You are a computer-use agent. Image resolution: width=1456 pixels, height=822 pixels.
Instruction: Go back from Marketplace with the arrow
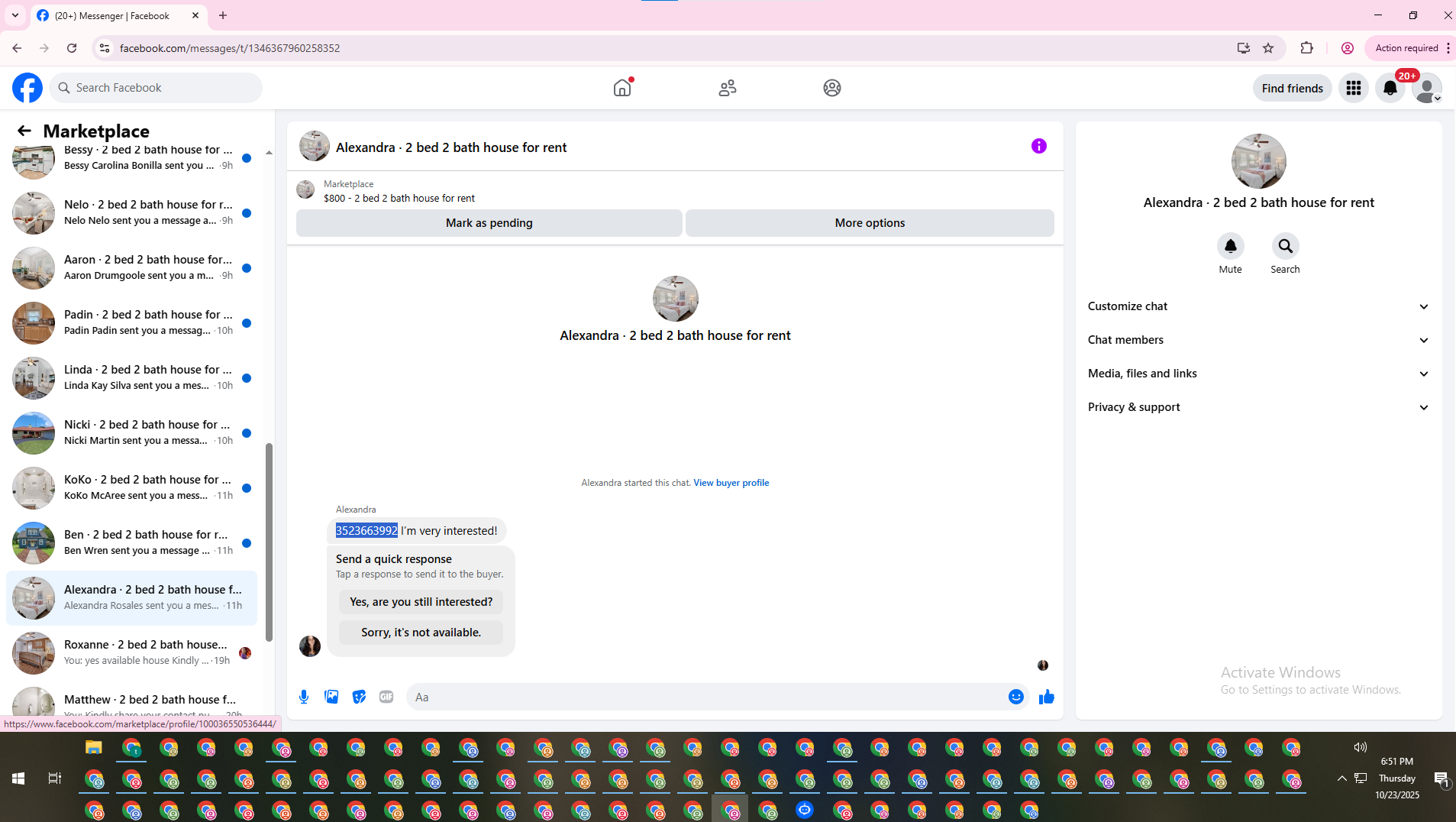(x=24, y=131)
